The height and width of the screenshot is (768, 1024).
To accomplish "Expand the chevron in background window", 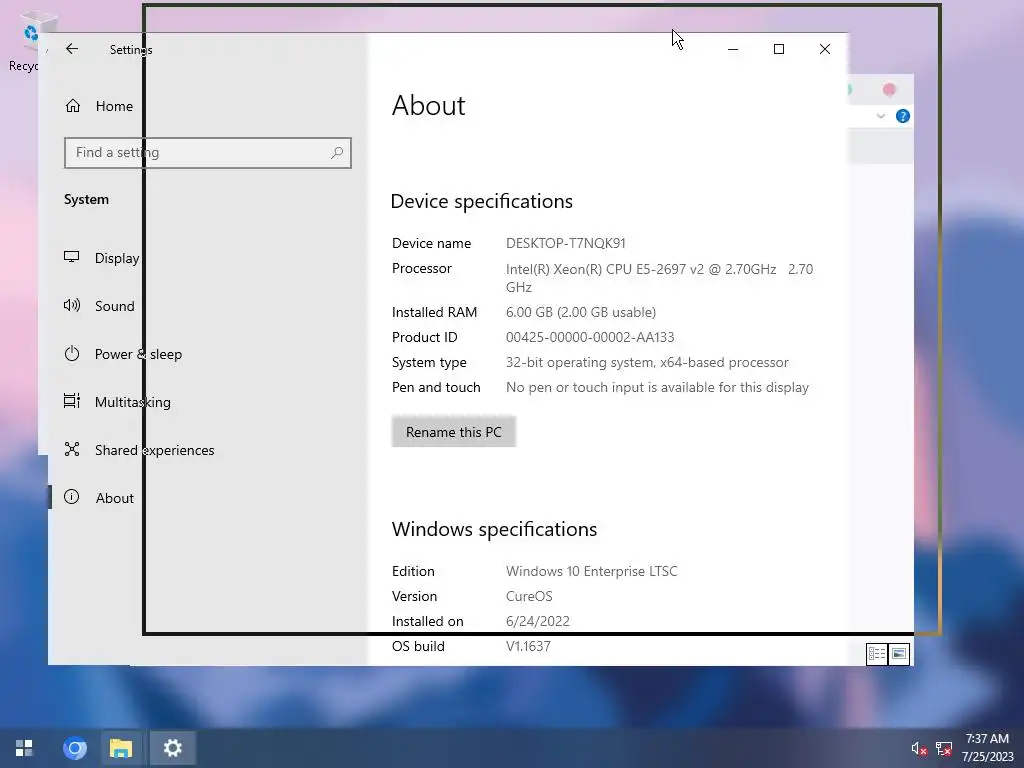I will [x=880, y=116].
